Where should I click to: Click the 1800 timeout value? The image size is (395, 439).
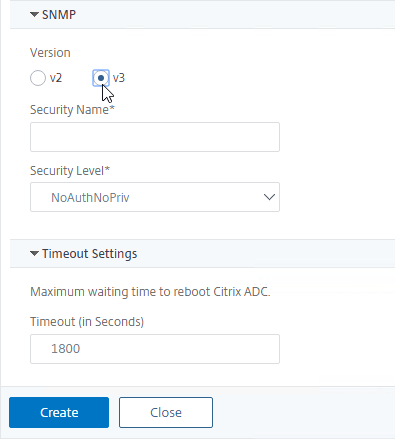[x=66, y=349]
